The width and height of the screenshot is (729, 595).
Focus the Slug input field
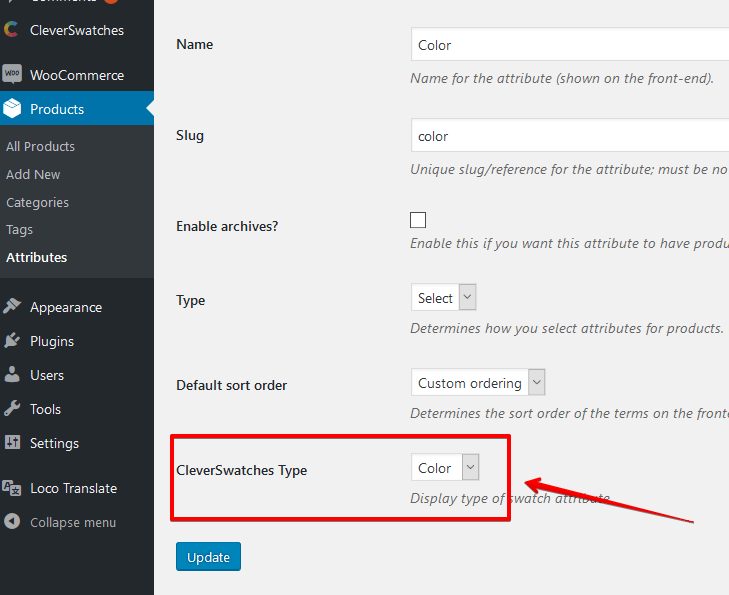(570, 135)
